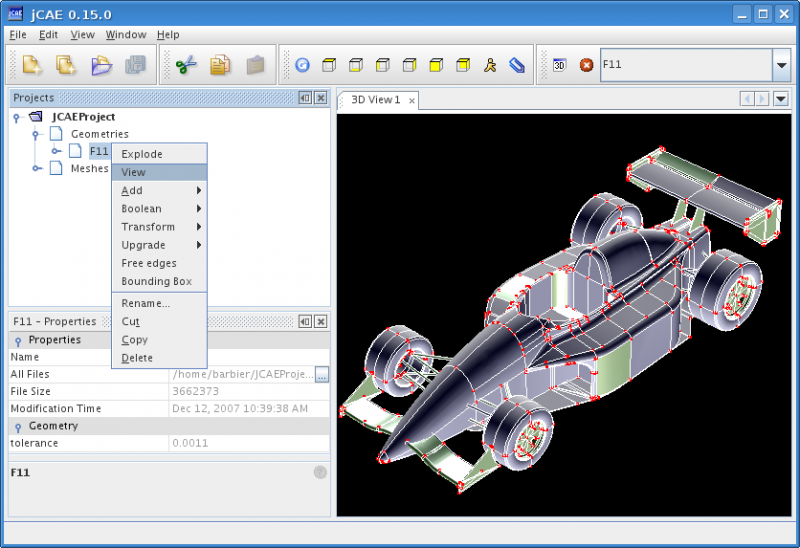This screenshot has width=800, height=548.
Task: Open the Window menu in menu bar
Action: 126,34
